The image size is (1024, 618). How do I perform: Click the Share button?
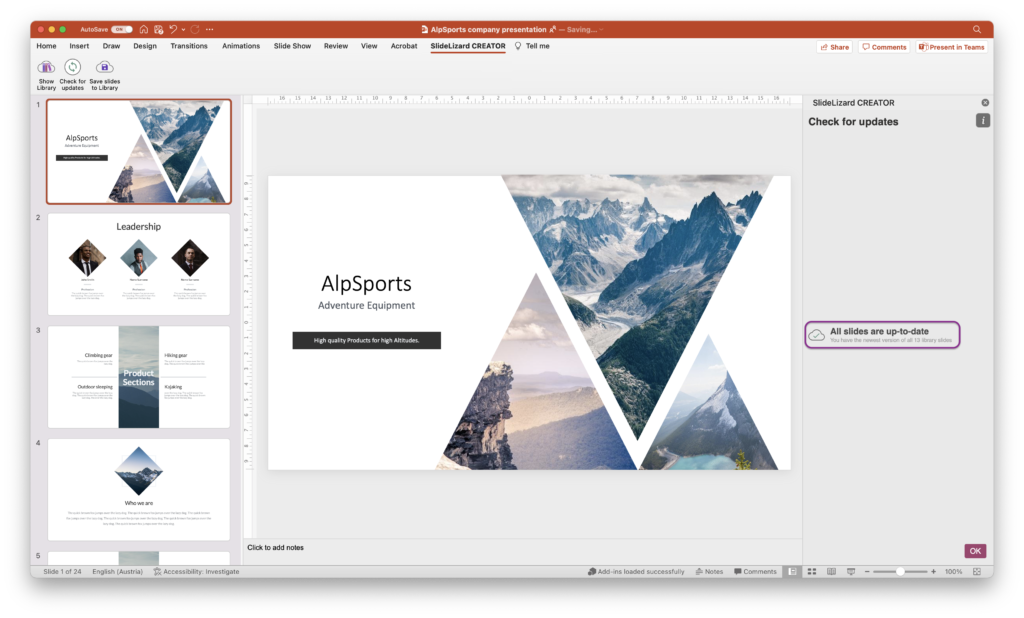pyautogui.click(x=835, y=47)
